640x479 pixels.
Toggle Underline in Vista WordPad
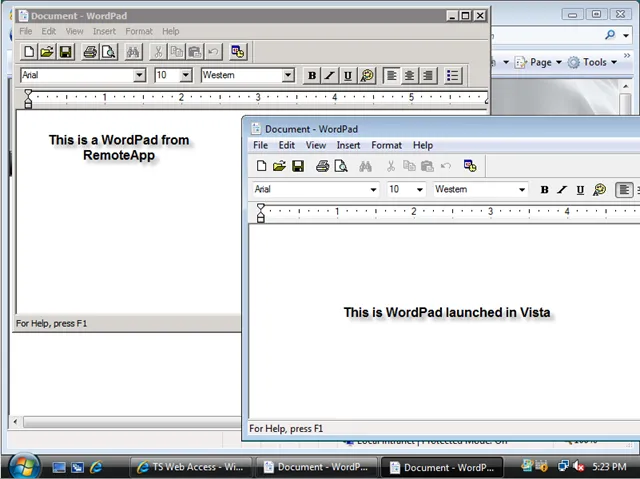tap(580, 190)
